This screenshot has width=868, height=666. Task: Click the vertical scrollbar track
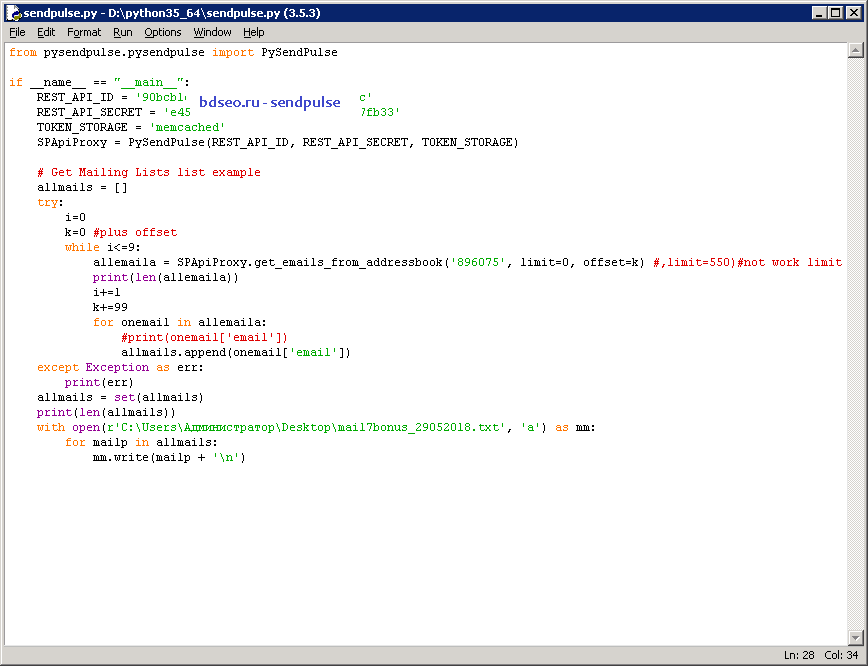pyautogui.click(x=855, y=343)
